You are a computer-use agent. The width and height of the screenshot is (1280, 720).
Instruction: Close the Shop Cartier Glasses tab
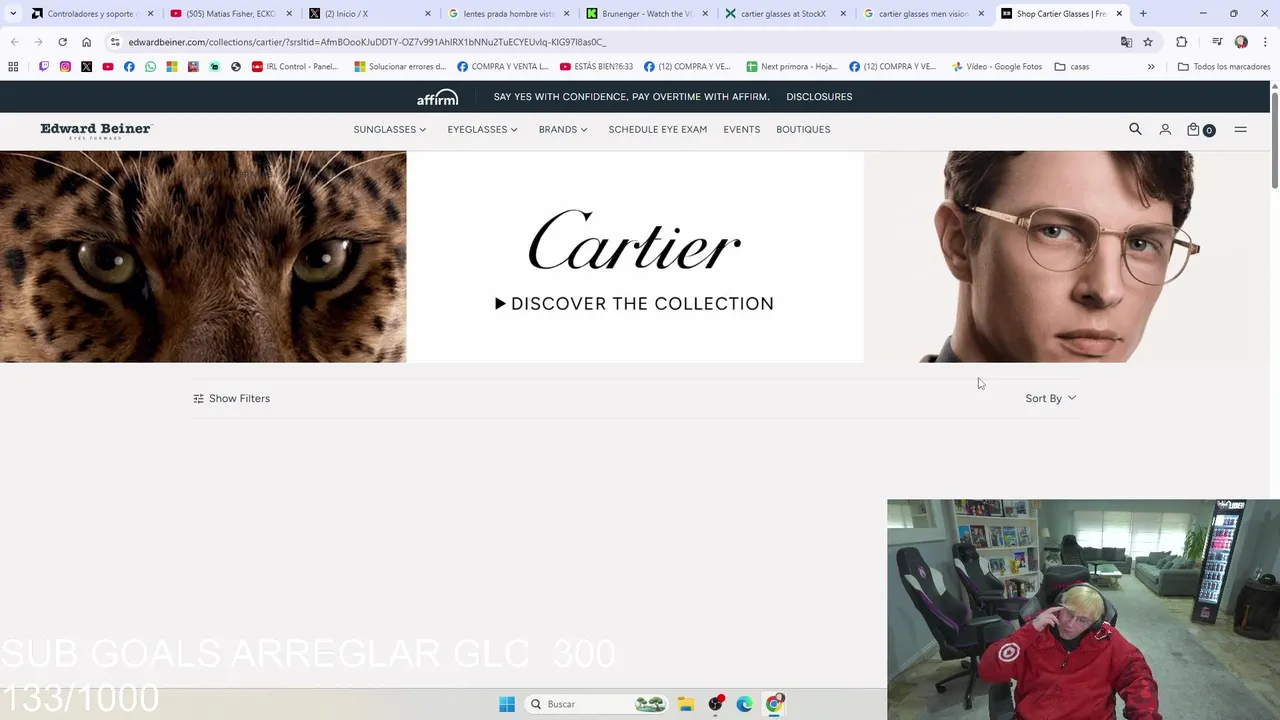coord(1119,14)
